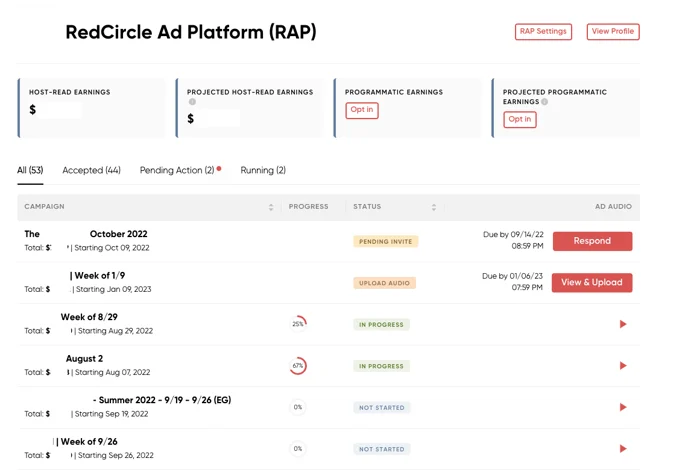Show the All (53) campaigns tab

(x=30, y=171)
